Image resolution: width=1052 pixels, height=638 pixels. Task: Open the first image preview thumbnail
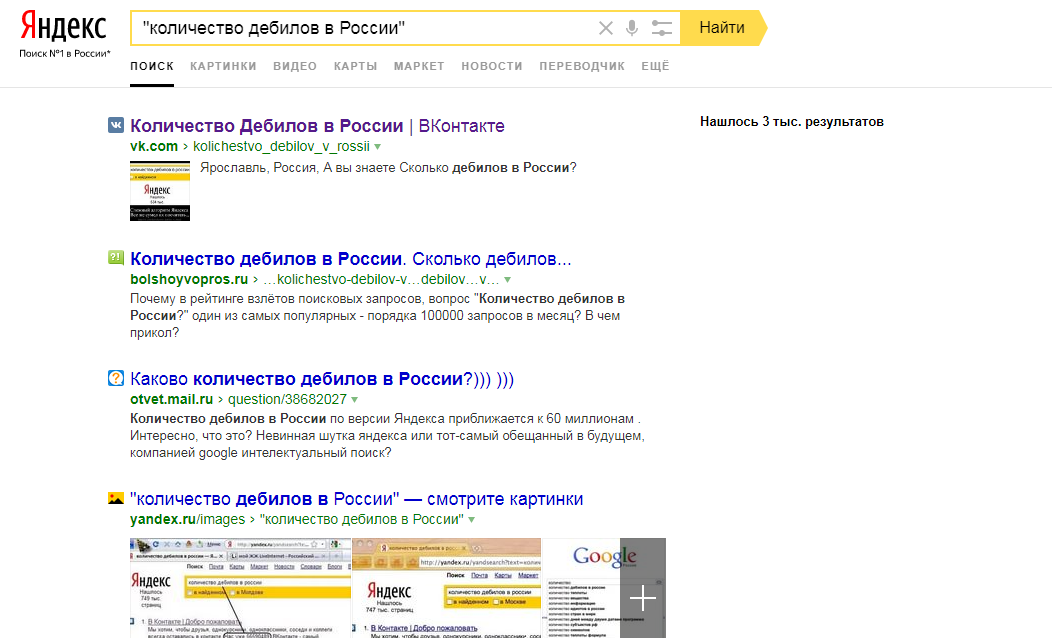pyautogui.click(x=240, y=588)
